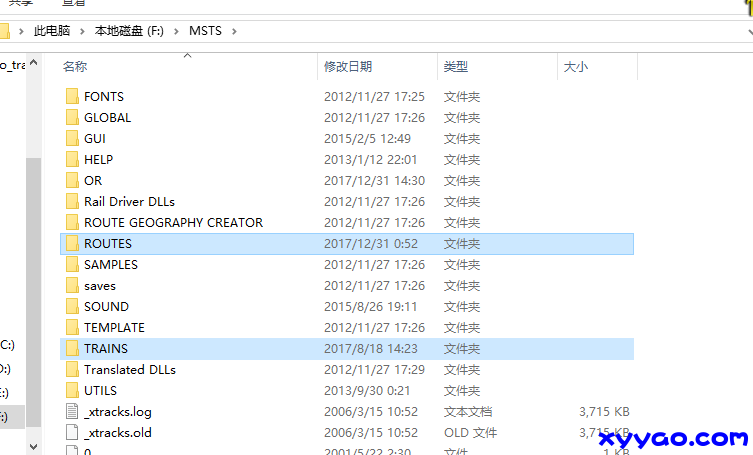
Task: Click the TRAINS folder icon
Action: [x=71, y=349]
